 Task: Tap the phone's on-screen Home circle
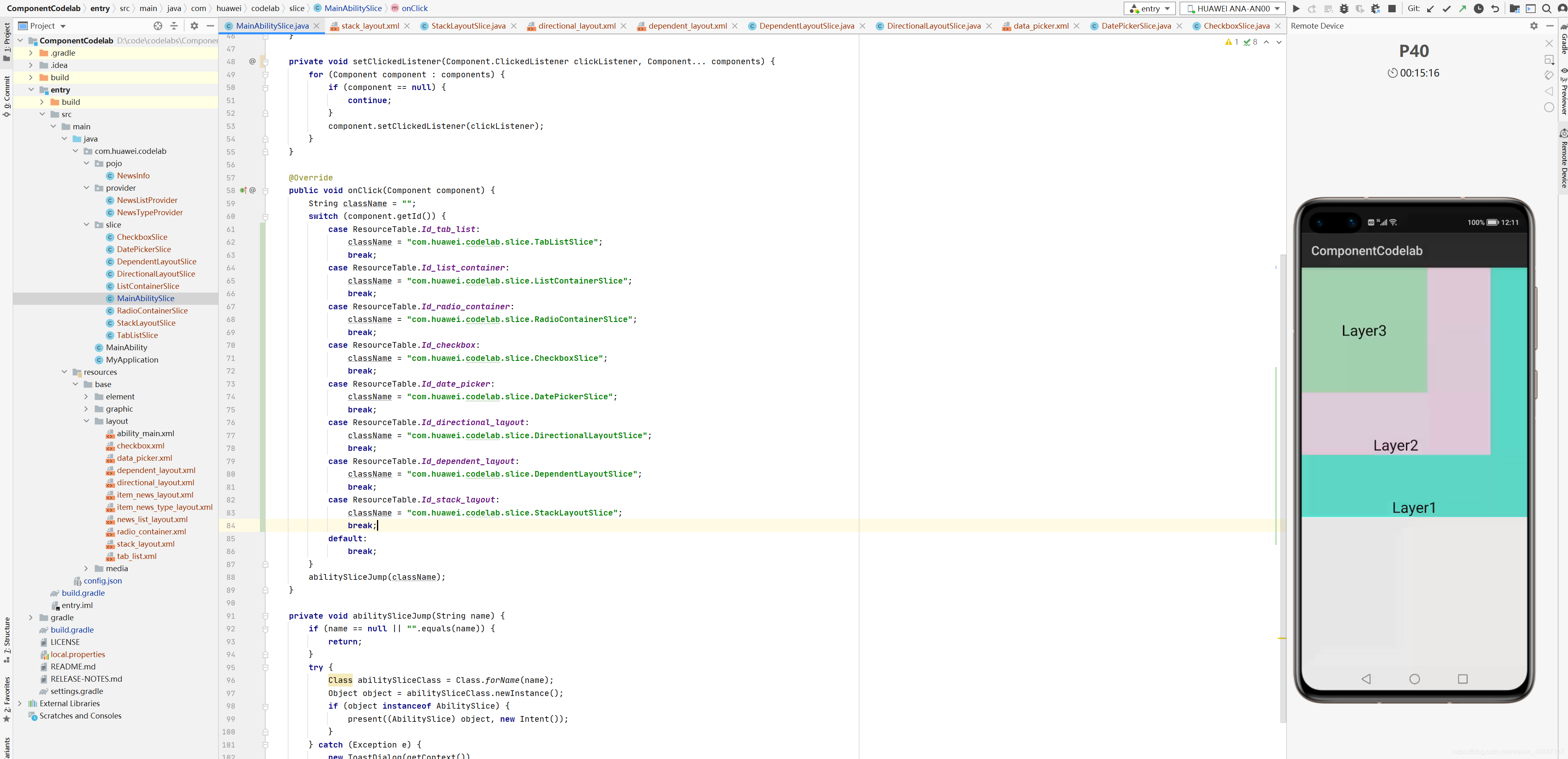pyautogui.click(x=1415, y=679)
